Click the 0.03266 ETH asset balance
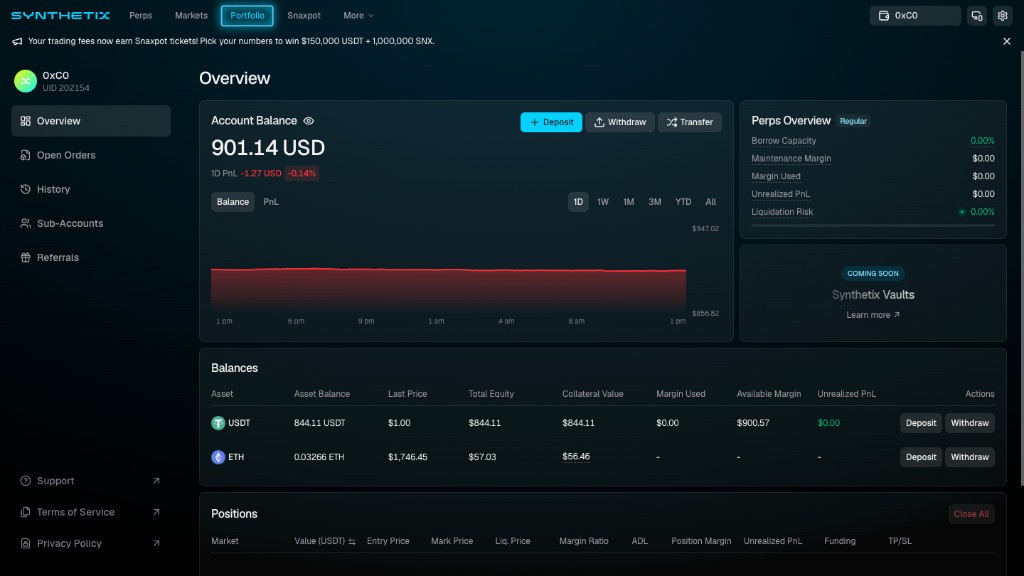 319,457
